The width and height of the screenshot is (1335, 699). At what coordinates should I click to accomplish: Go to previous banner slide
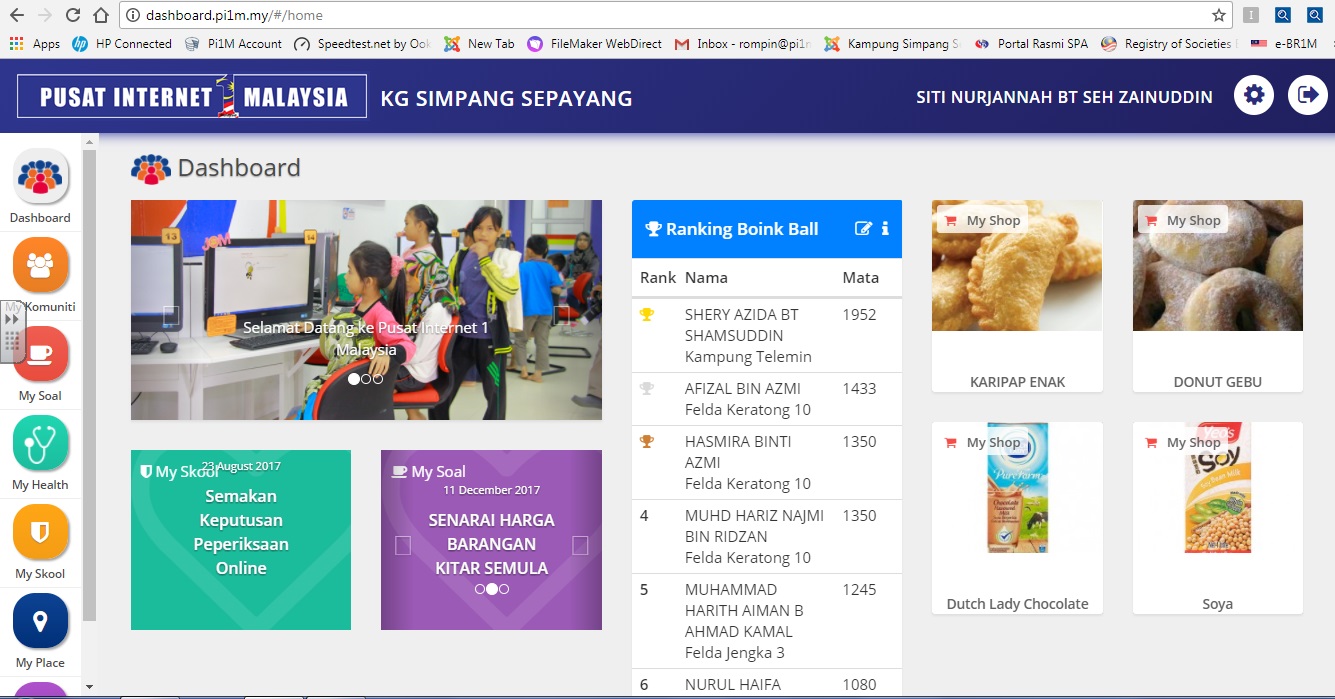[171, 316]
